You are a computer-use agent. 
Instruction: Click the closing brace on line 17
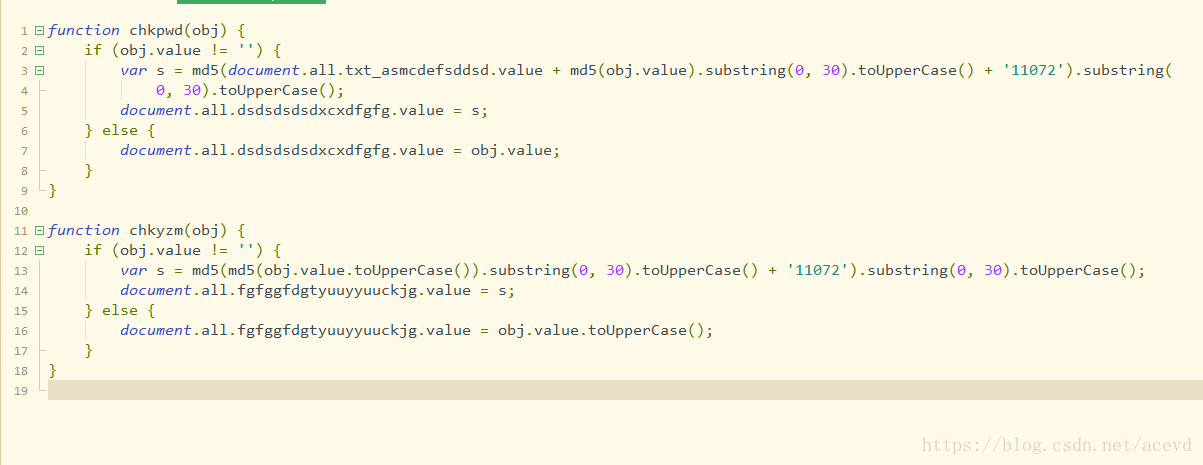(89, 351)
